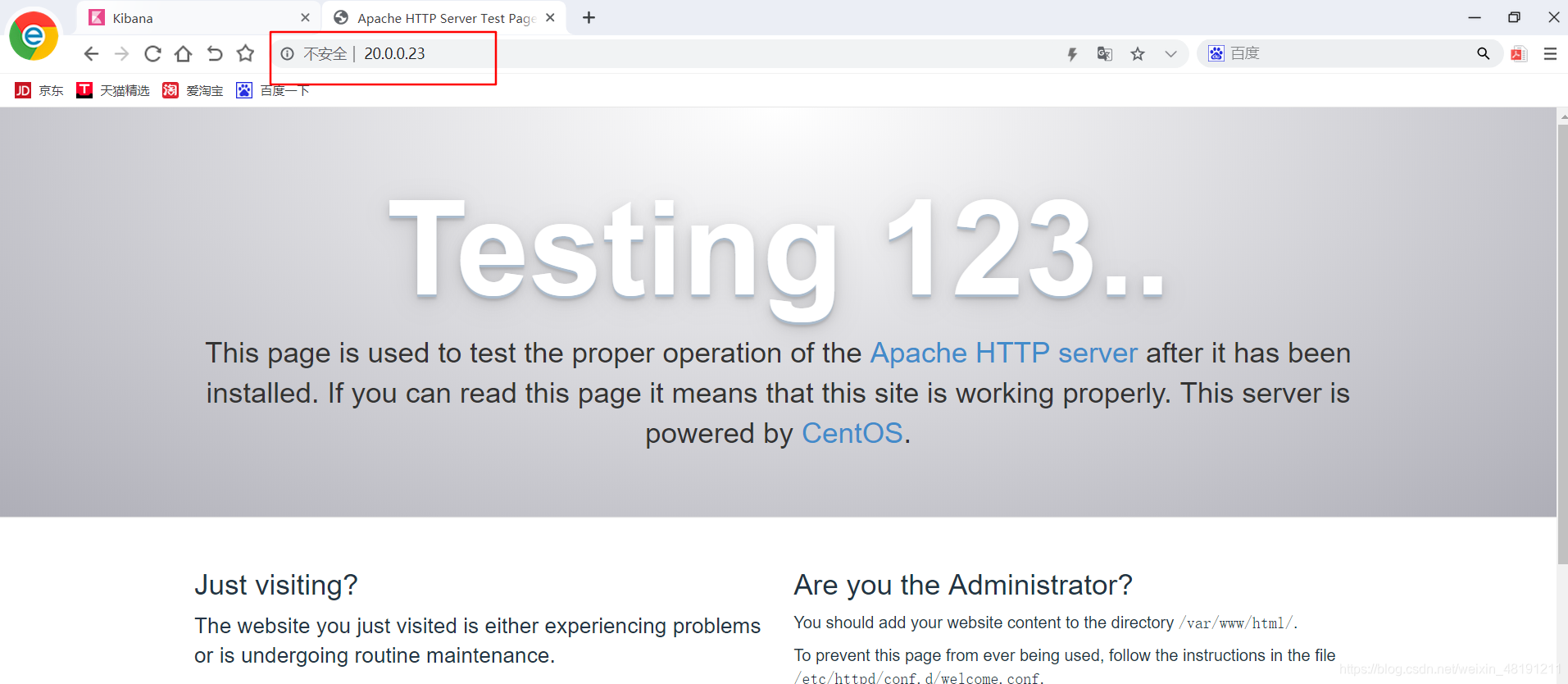Click the 百度 search input box

tap(1348, 53)
